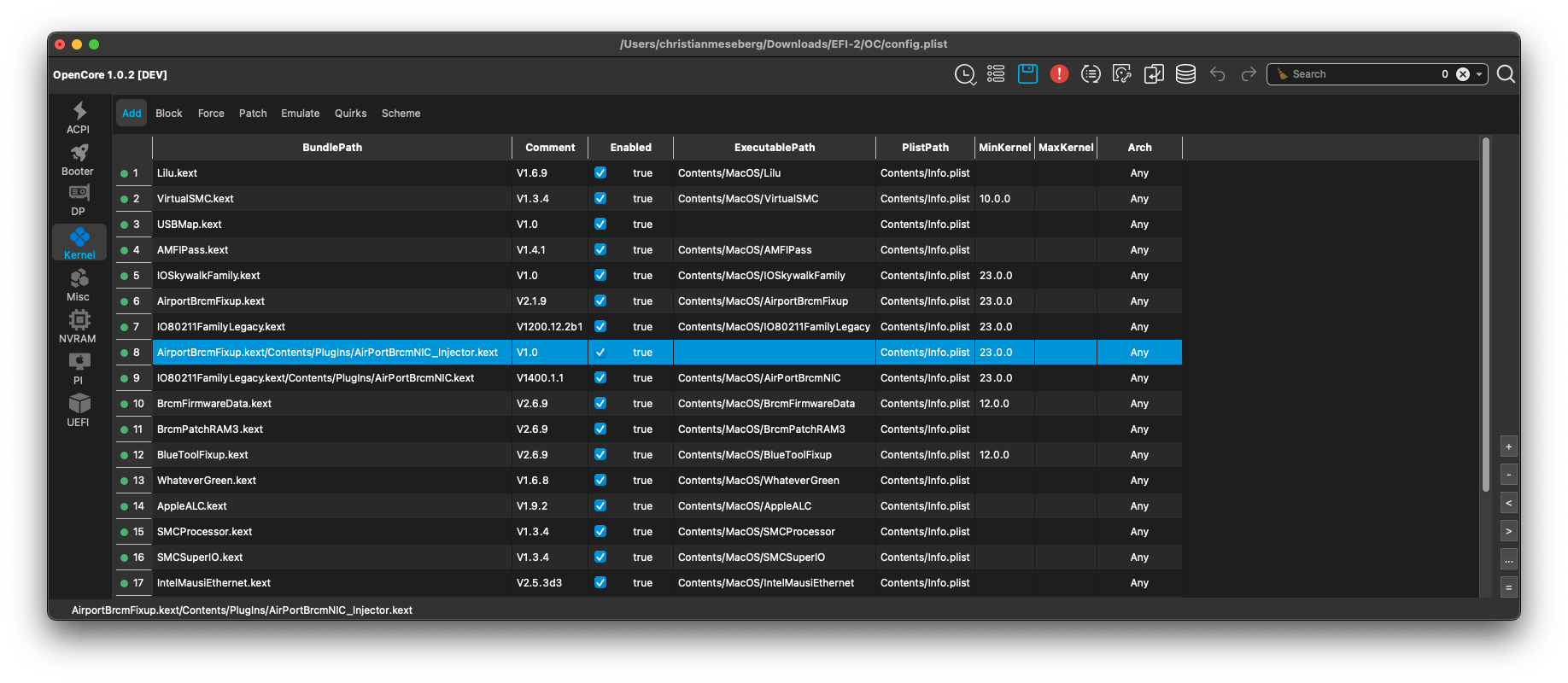Go to the UEFI sidebar section
This screenshot has height=683, width=1568.
click(x=79, y=410)
